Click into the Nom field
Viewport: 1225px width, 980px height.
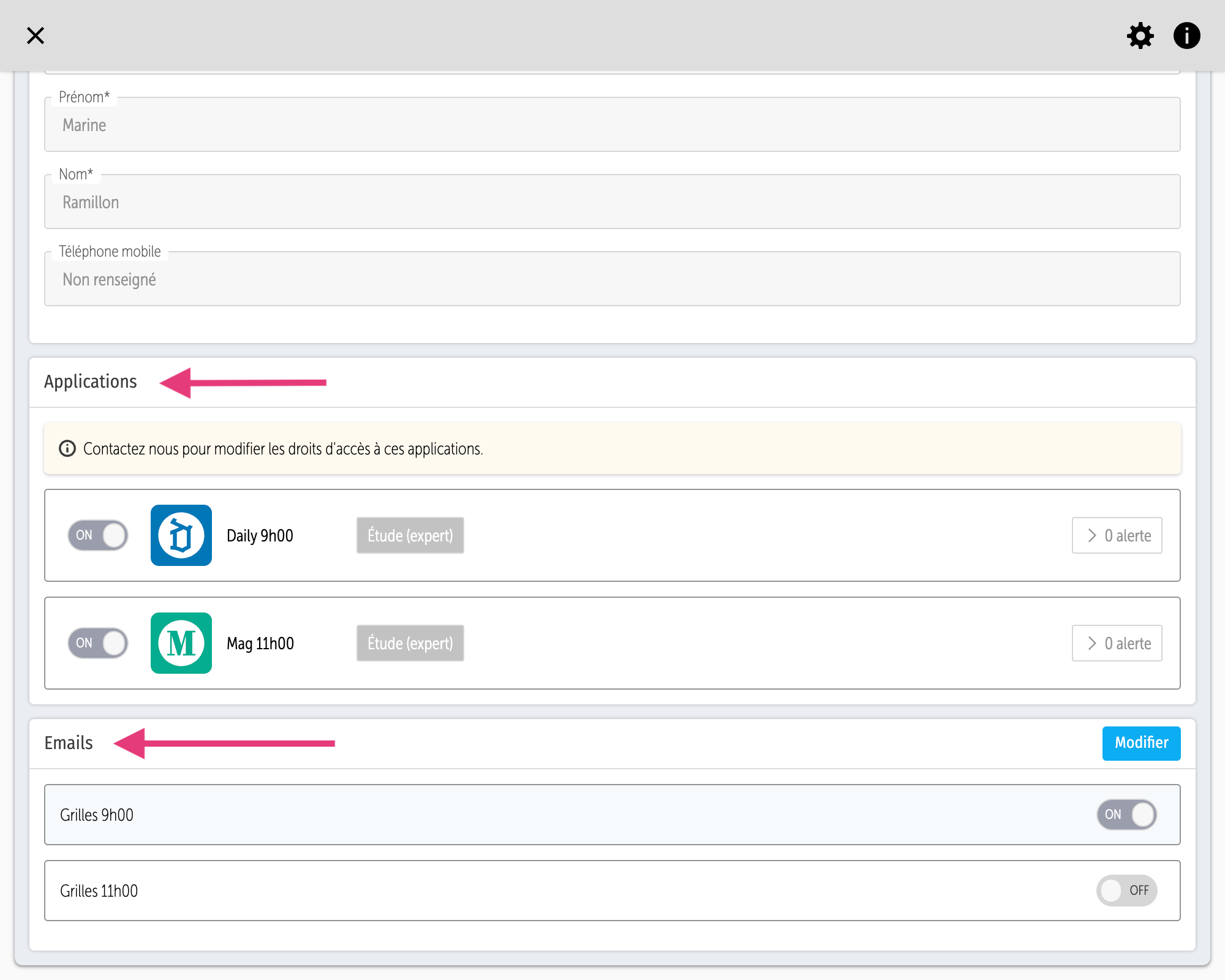click(612, 202)
